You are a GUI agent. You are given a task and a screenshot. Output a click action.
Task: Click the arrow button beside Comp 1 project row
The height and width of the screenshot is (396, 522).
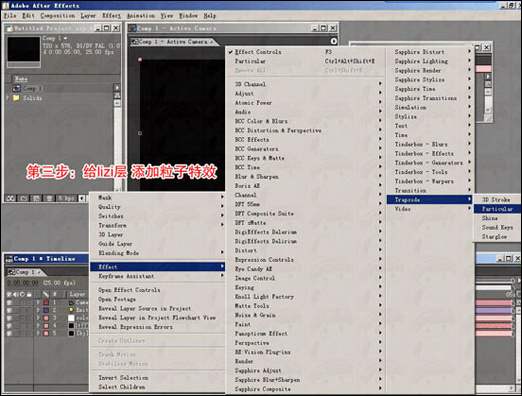(117, 88)
